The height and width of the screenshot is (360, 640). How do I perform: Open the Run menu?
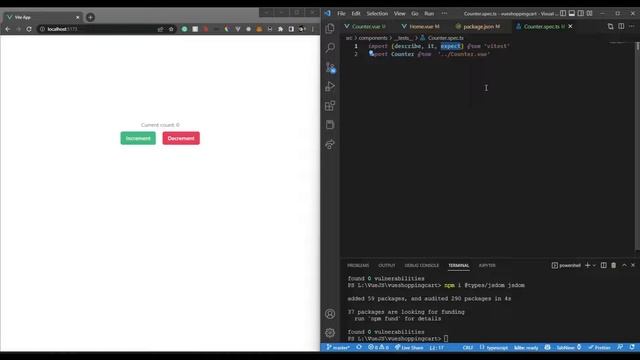pos(429,13)
